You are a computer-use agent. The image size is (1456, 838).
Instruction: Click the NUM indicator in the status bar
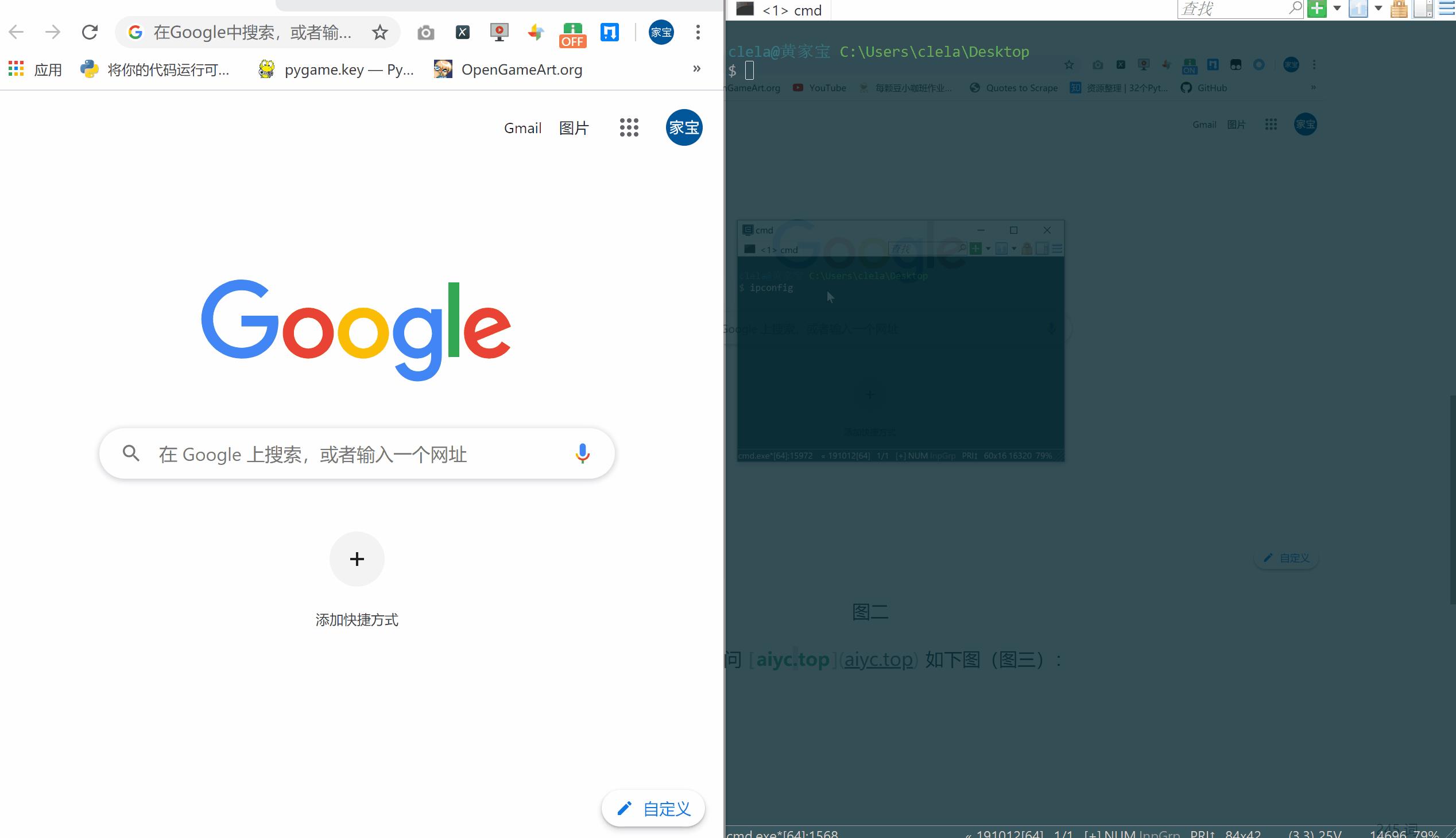click(x=1120, y=833)
